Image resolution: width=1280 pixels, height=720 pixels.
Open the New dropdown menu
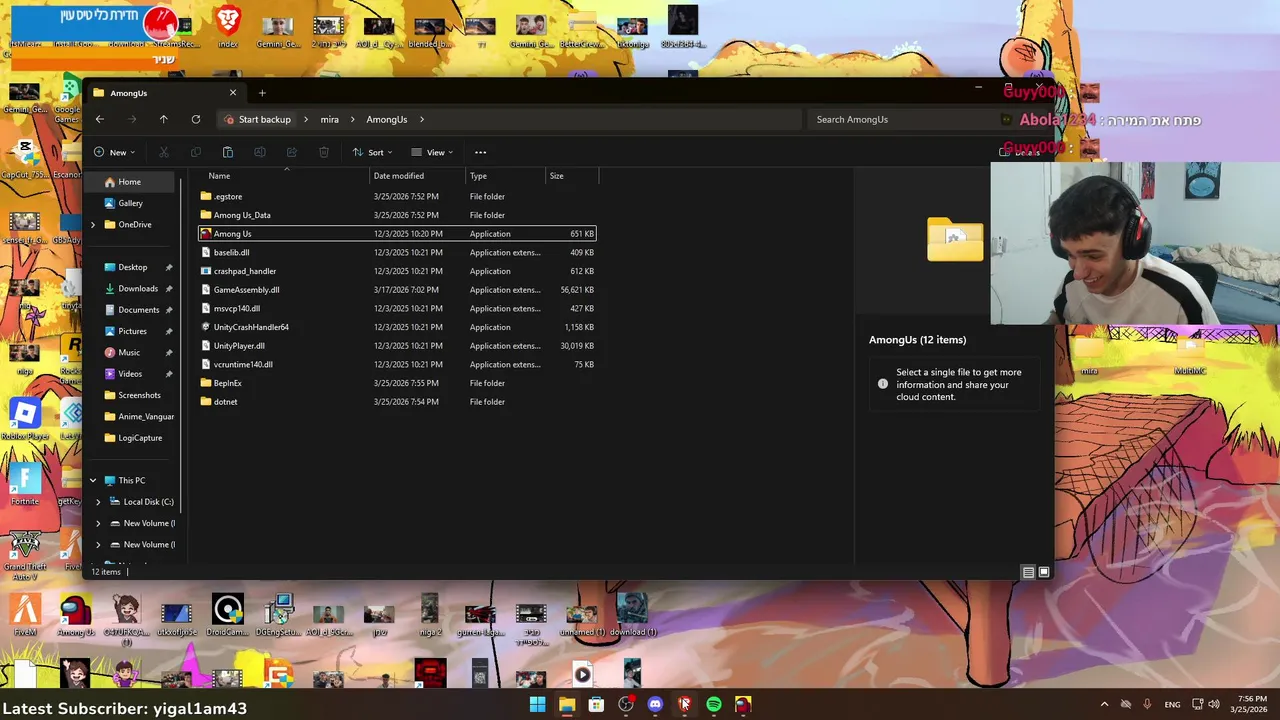[114, 152]
